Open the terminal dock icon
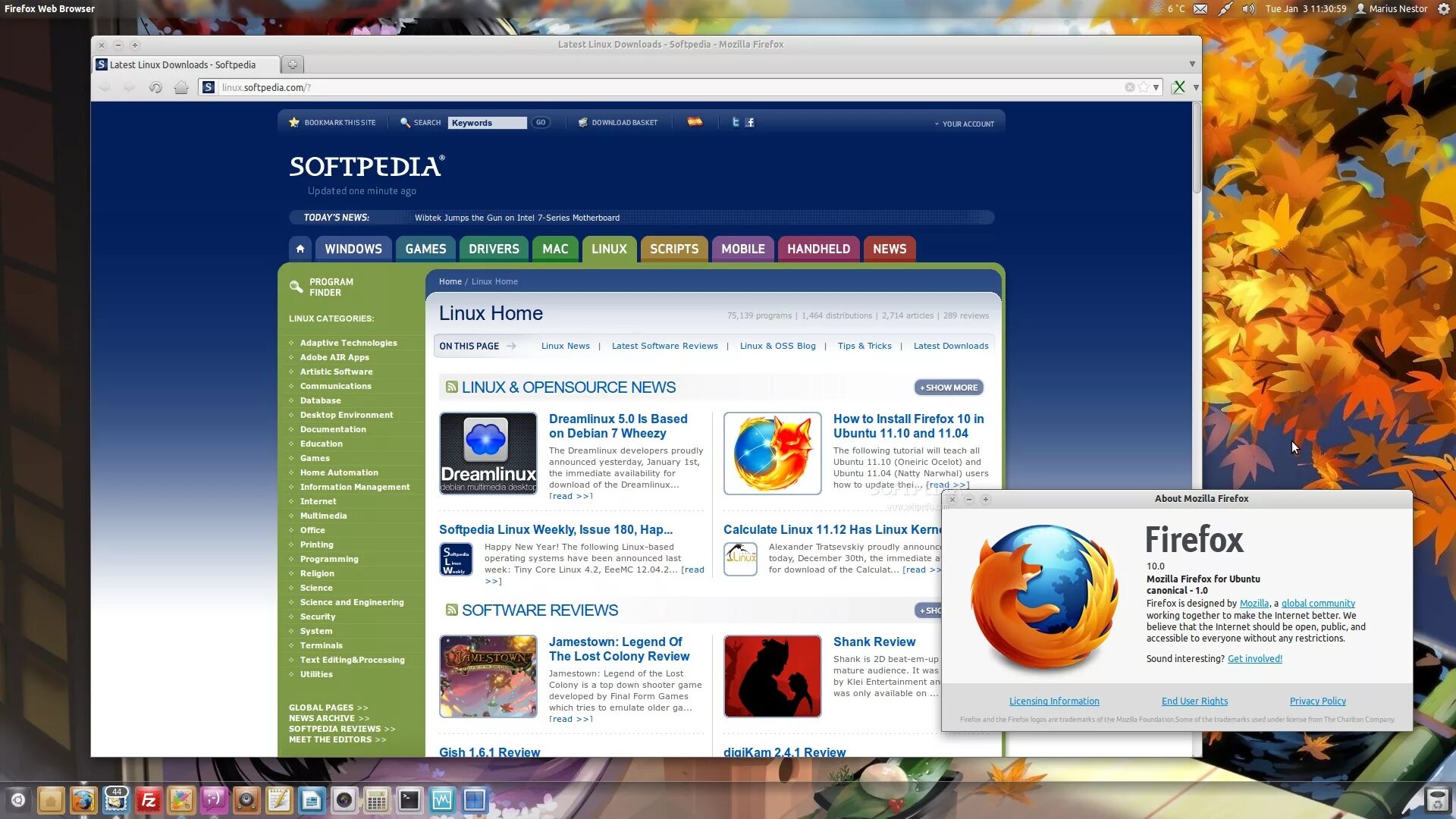Image resolution: width=1456 pixels, height=819 pixels. (409, 800)
